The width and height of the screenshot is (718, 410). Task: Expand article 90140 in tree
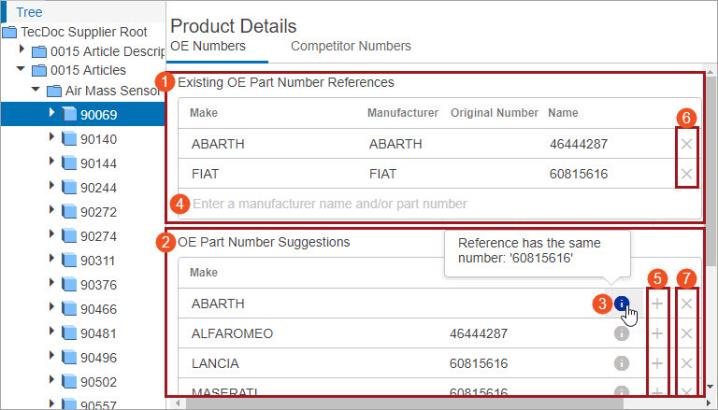pyautogui.click(x=51, y=137)
